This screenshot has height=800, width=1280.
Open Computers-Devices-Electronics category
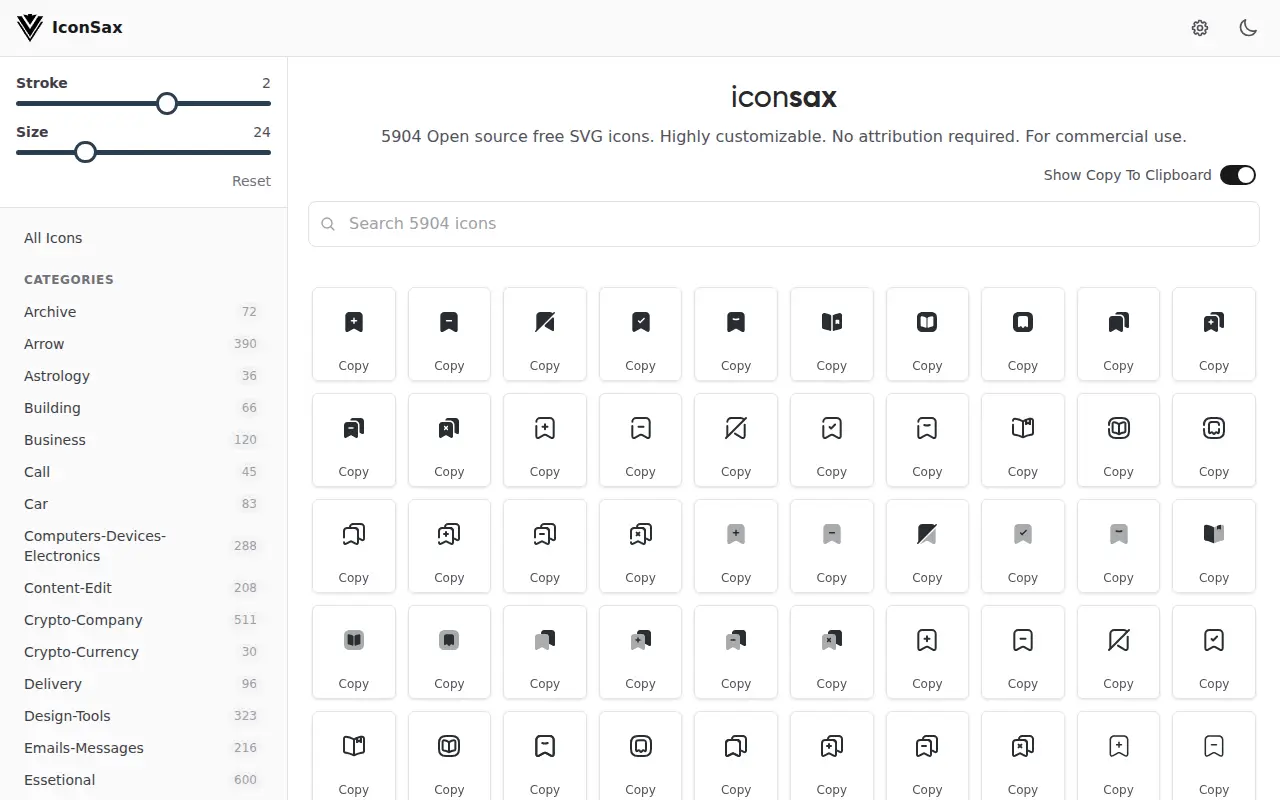point(143,546)
